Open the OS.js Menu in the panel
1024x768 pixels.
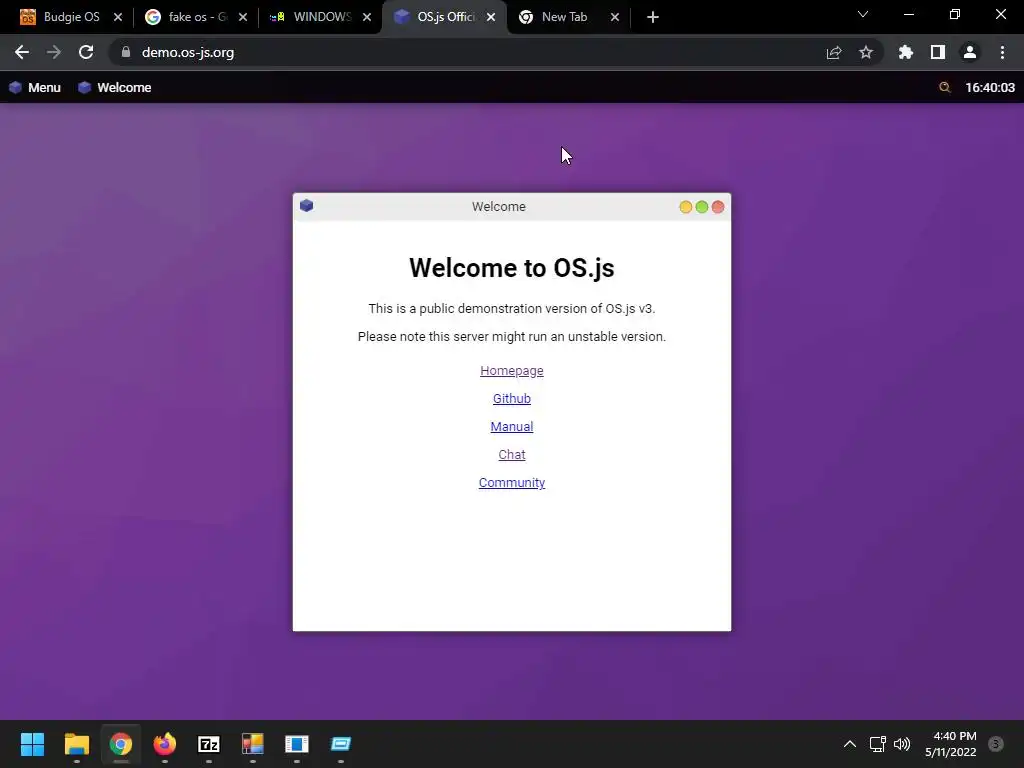point(35,88)
